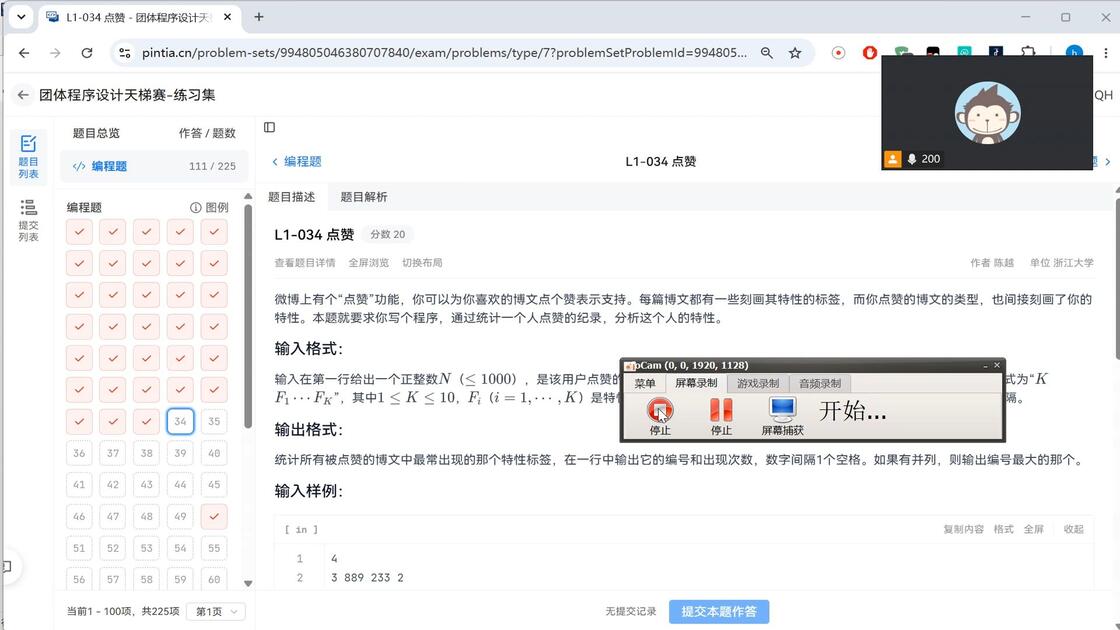Close the oCam window
Viewport: 1120px width, 630px height.
(x=997, y=365)
